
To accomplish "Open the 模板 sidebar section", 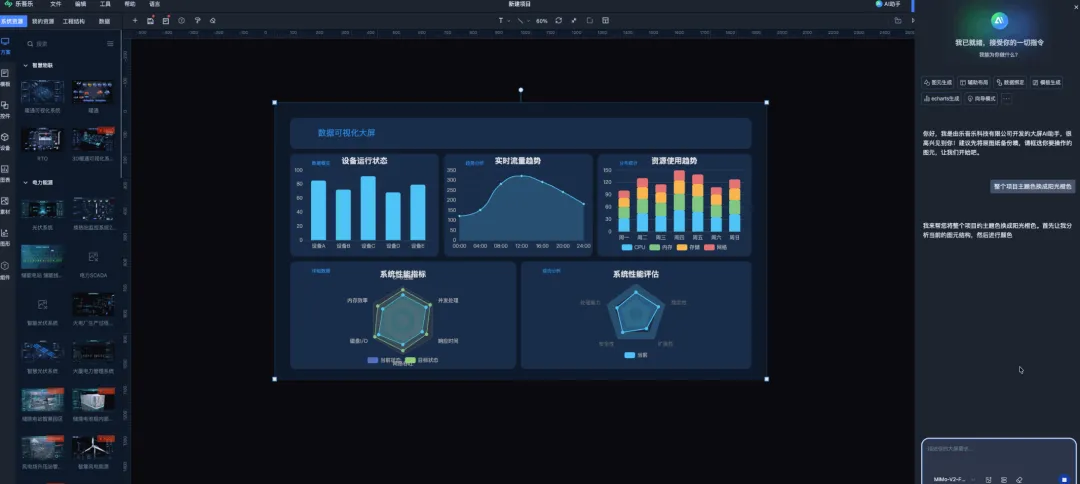I will click(x=6, y=77).
